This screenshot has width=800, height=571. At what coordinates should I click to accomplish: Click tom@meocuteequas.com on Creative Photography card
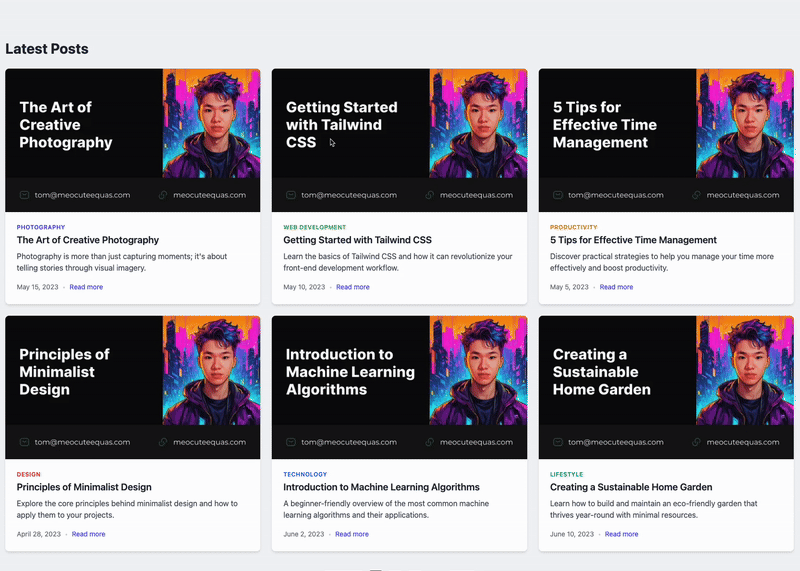(x=82, y=195)
